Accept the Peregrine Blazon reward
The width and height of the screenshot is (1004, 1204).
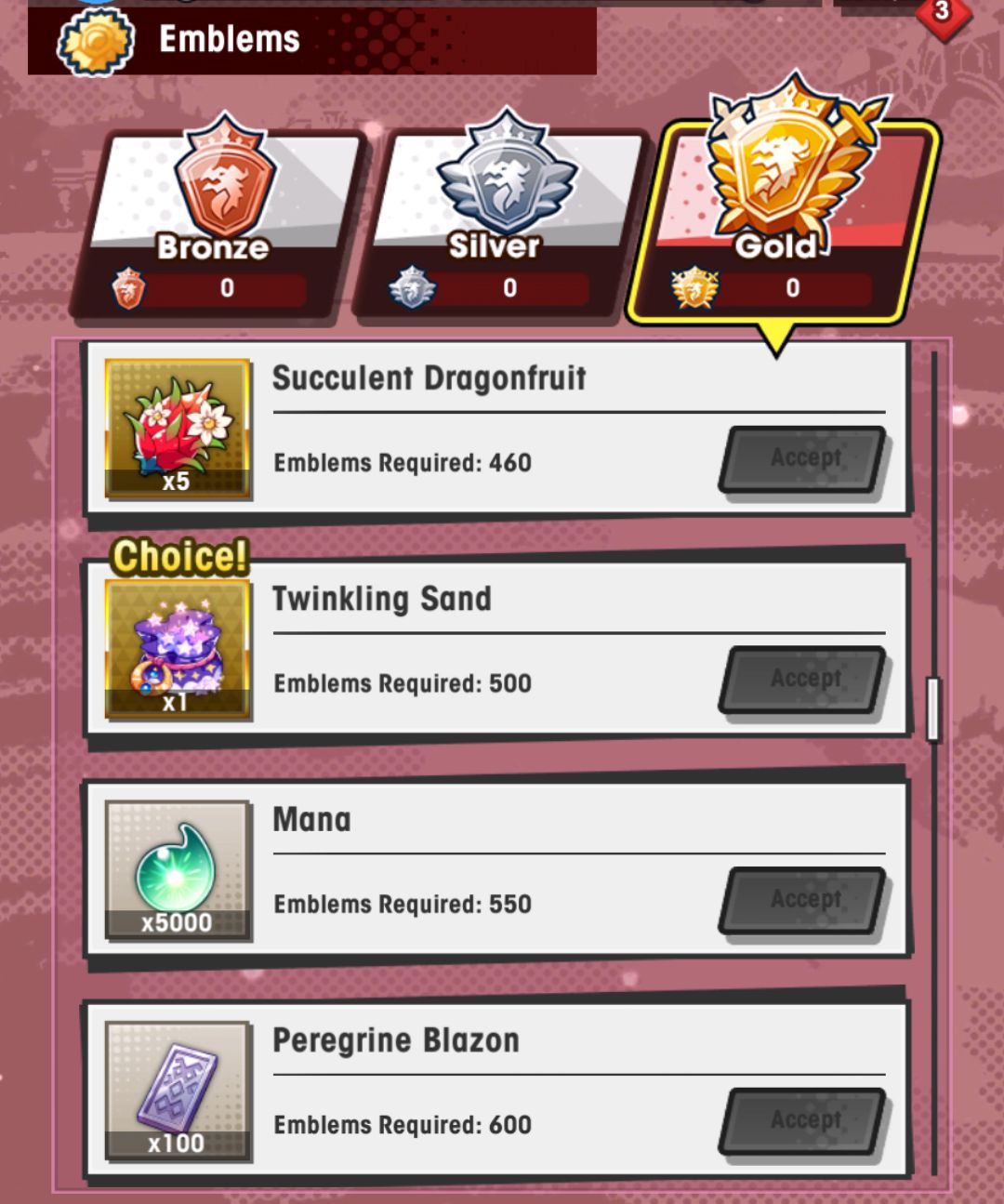click(x=803, y=1120)
